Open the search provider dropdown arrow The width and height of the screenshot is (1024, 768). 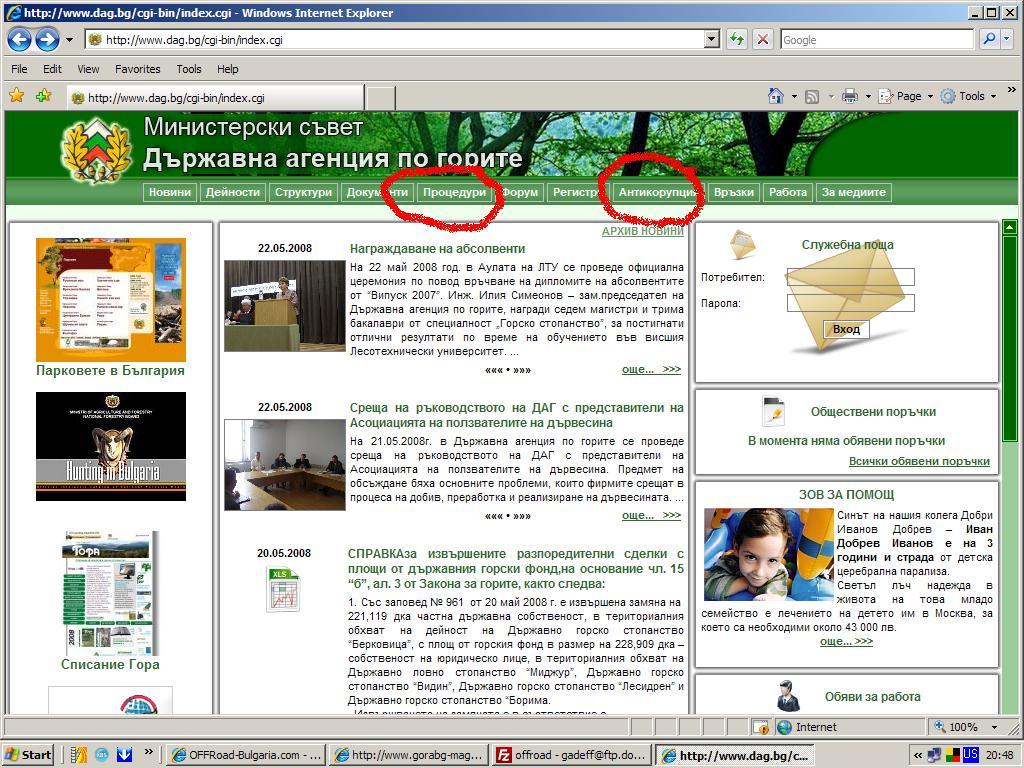(1007, 40)
